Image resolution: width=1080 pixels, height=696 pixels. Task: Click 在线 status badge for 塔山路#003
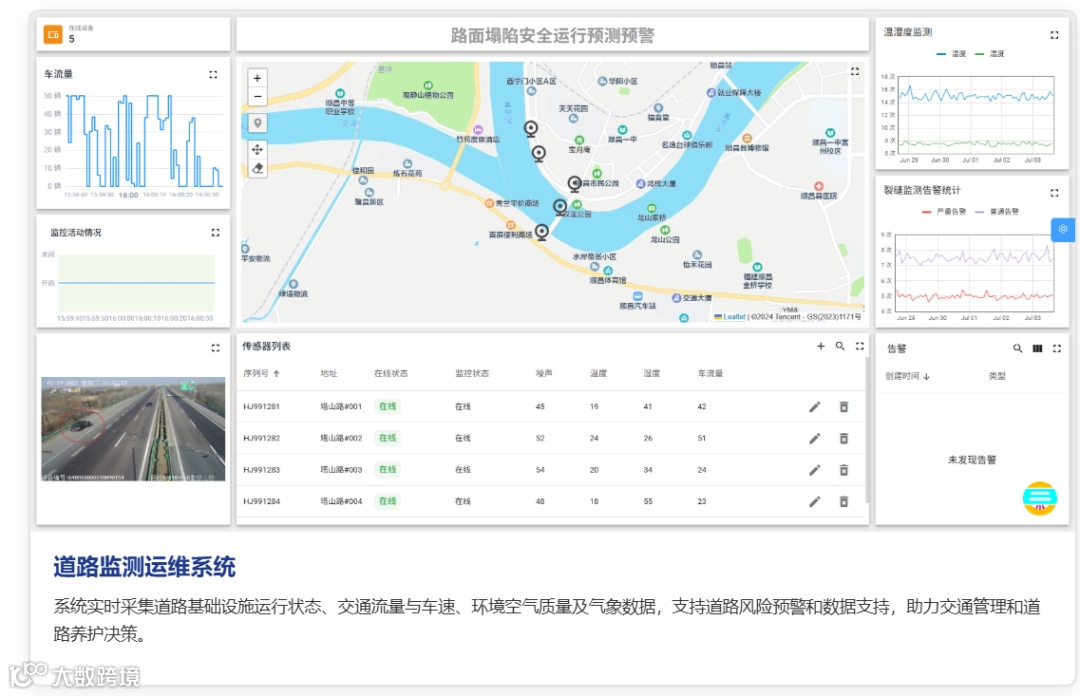[388, 470]
